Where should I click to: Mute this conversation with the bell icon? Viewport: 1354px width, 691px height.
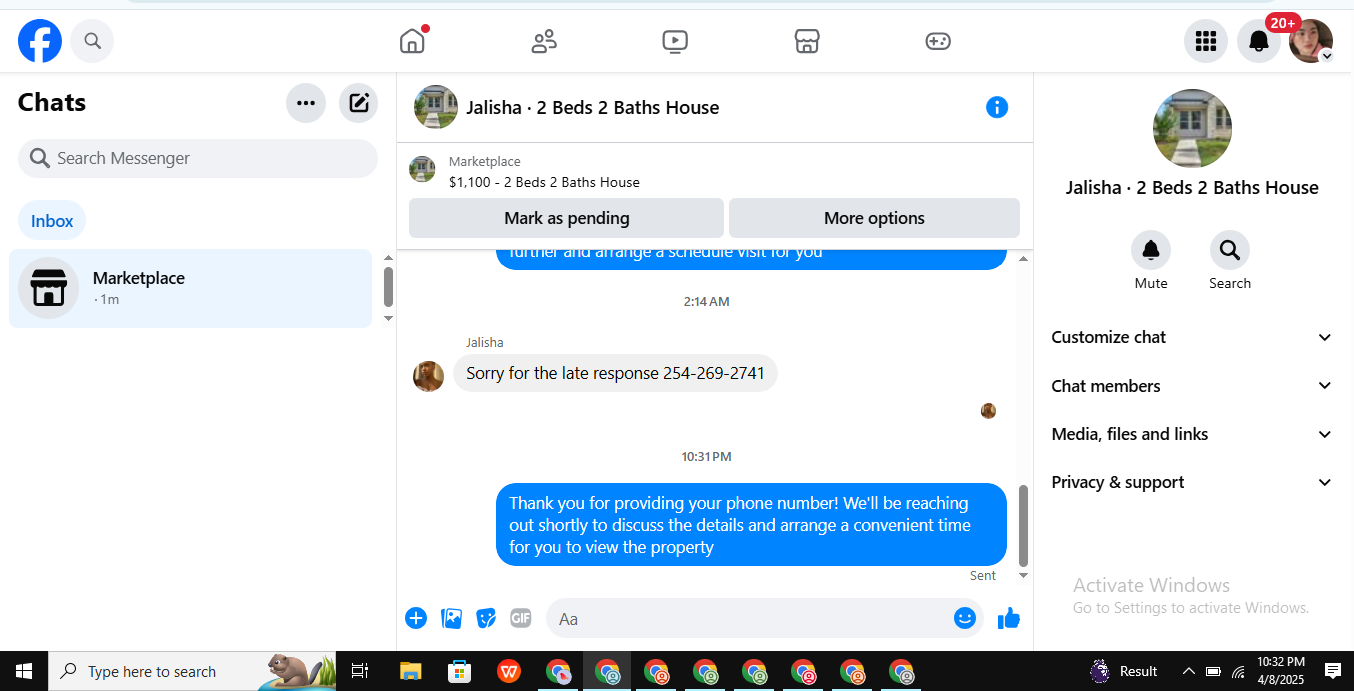(1151, 250)
